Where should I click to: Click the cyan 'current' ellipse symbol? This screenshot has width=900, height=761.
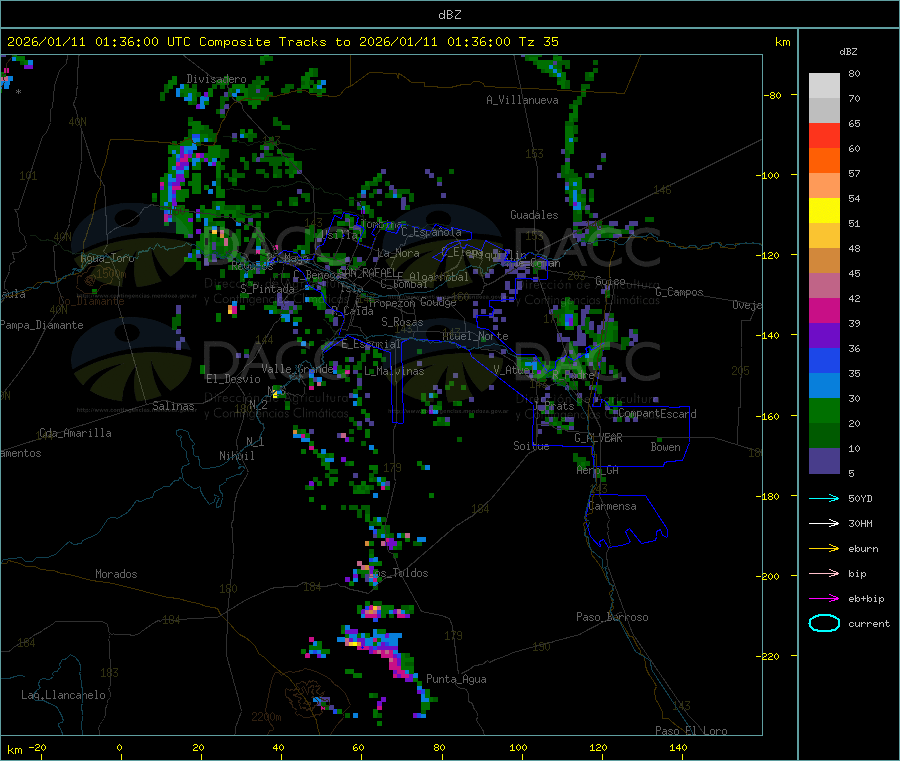pos(824,623)
